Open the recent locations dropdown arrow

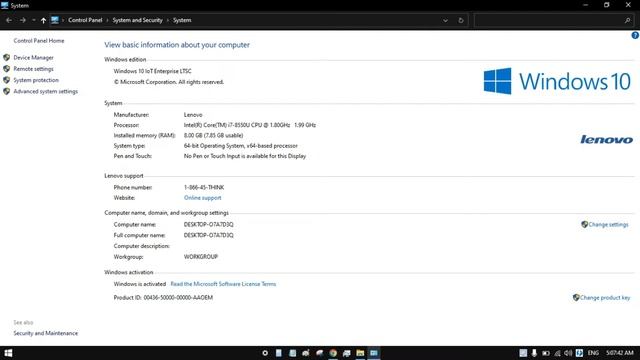(x=33, y=20)
